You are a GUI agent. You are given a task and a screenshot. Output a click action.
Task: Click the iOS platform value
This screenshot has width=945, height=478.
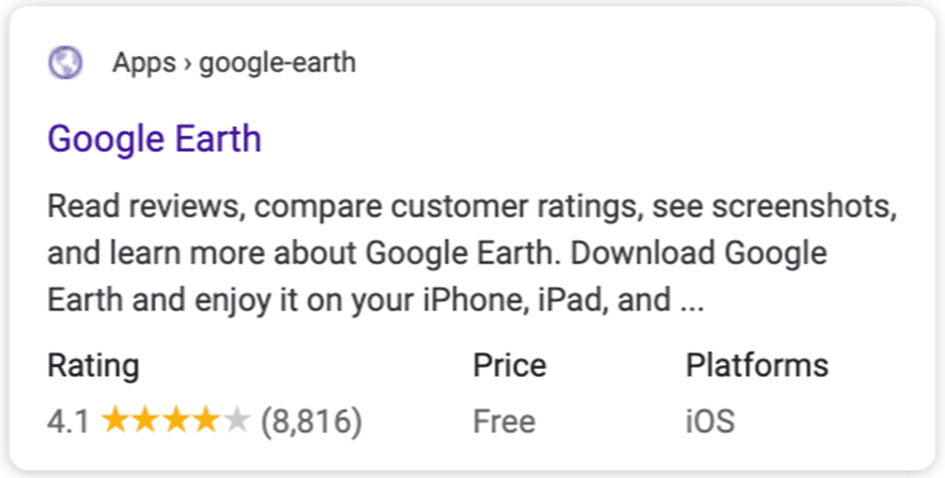710,421
